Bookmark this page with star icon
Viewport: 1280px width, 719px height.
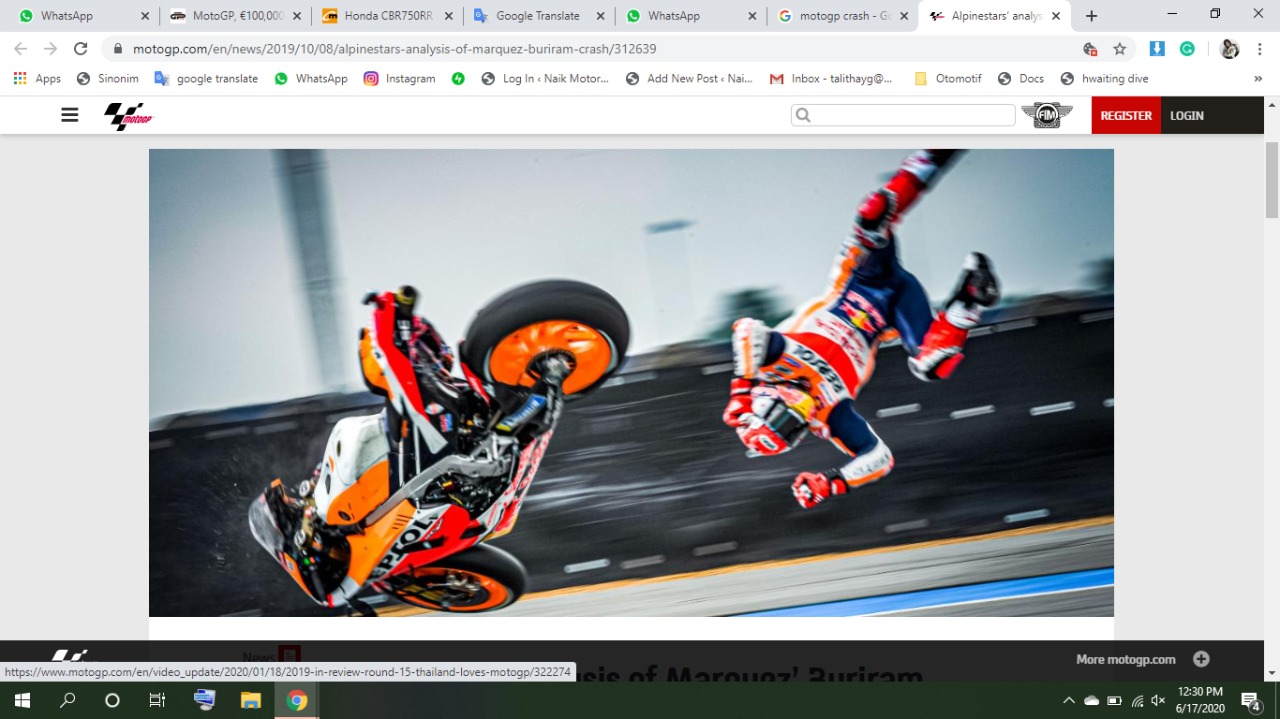pyautogui.click(x=1120, y=49)
